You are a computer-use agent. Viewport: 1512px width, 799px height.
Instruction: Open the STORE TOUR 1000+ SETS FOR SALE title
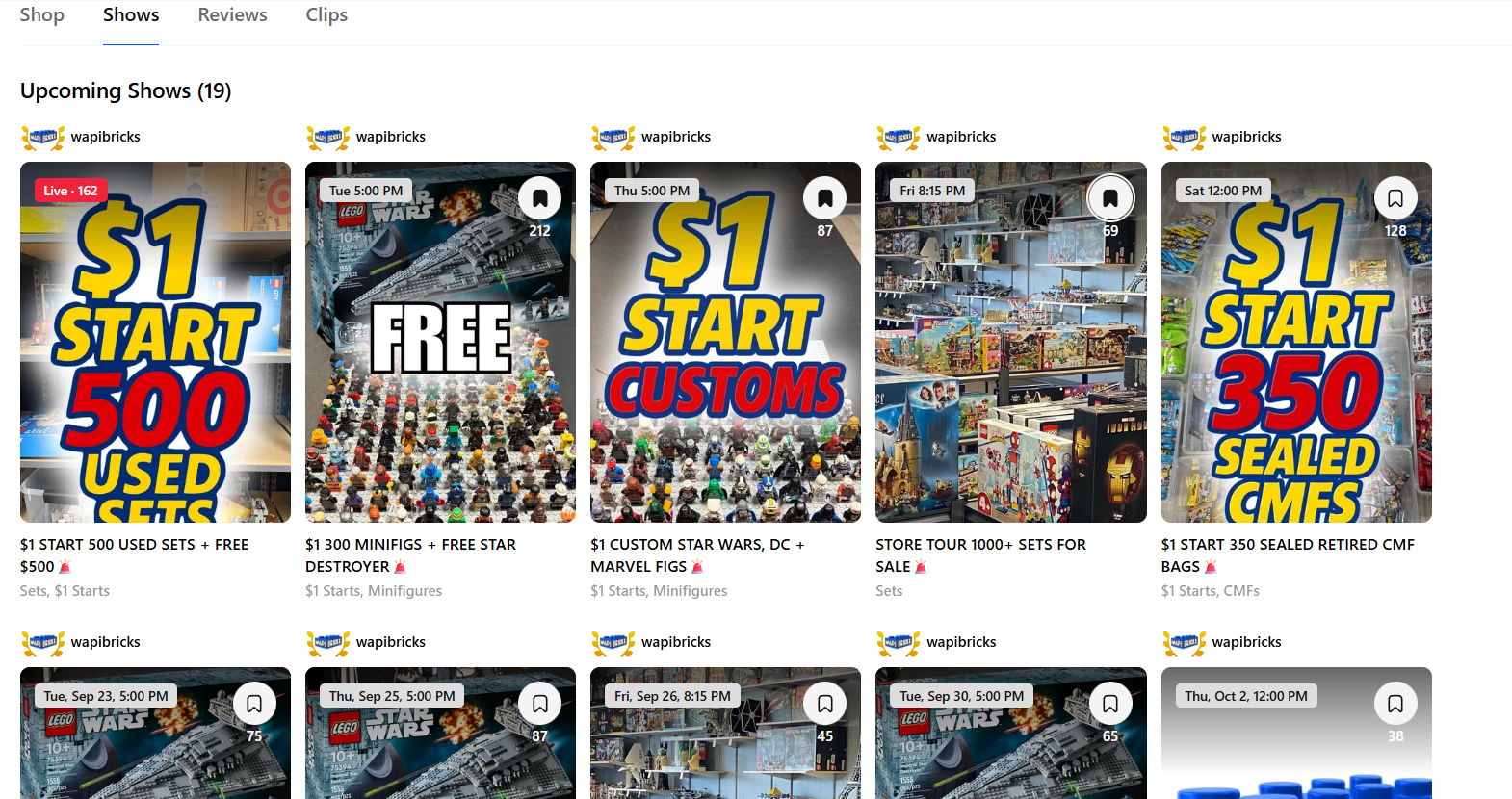point(980,555)
